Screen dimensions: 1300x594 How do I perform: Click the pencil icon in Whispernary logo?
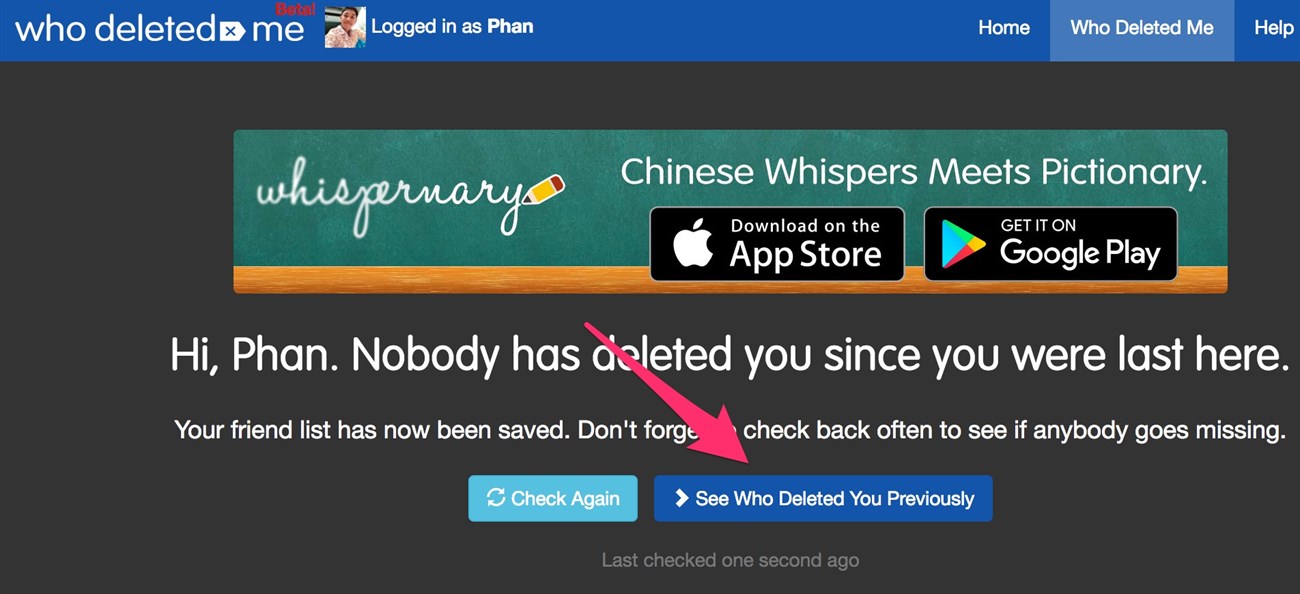pos(543,189)
